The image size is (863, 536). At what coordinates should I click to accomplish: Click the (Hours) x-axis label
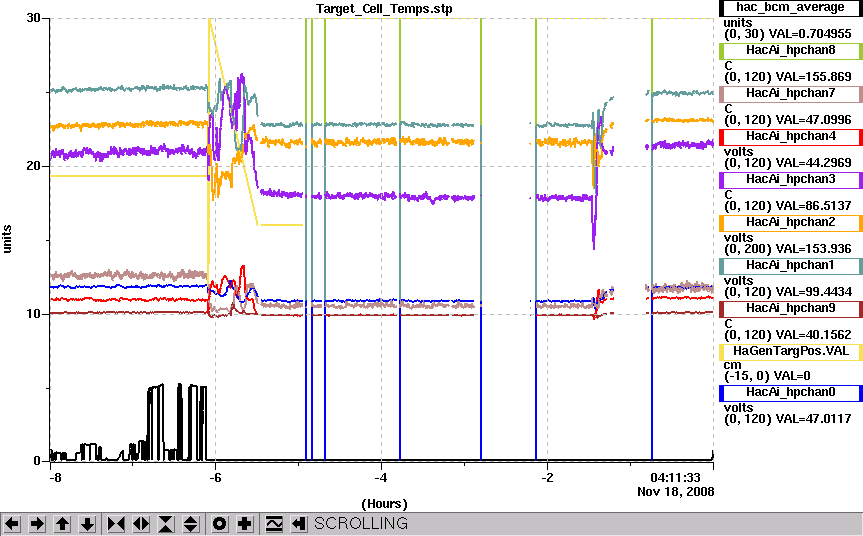384,504
